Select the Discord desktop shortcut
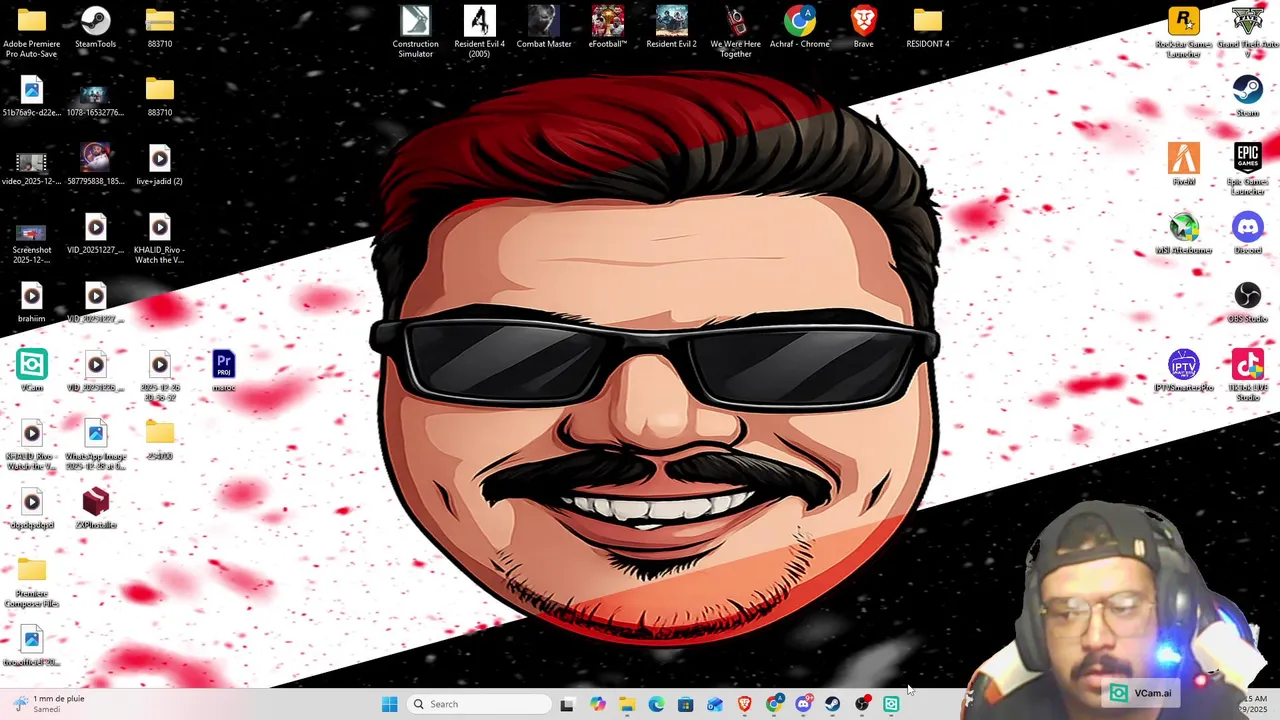The height and width of the screenshot is (720, 1280). pos(1248,233)
